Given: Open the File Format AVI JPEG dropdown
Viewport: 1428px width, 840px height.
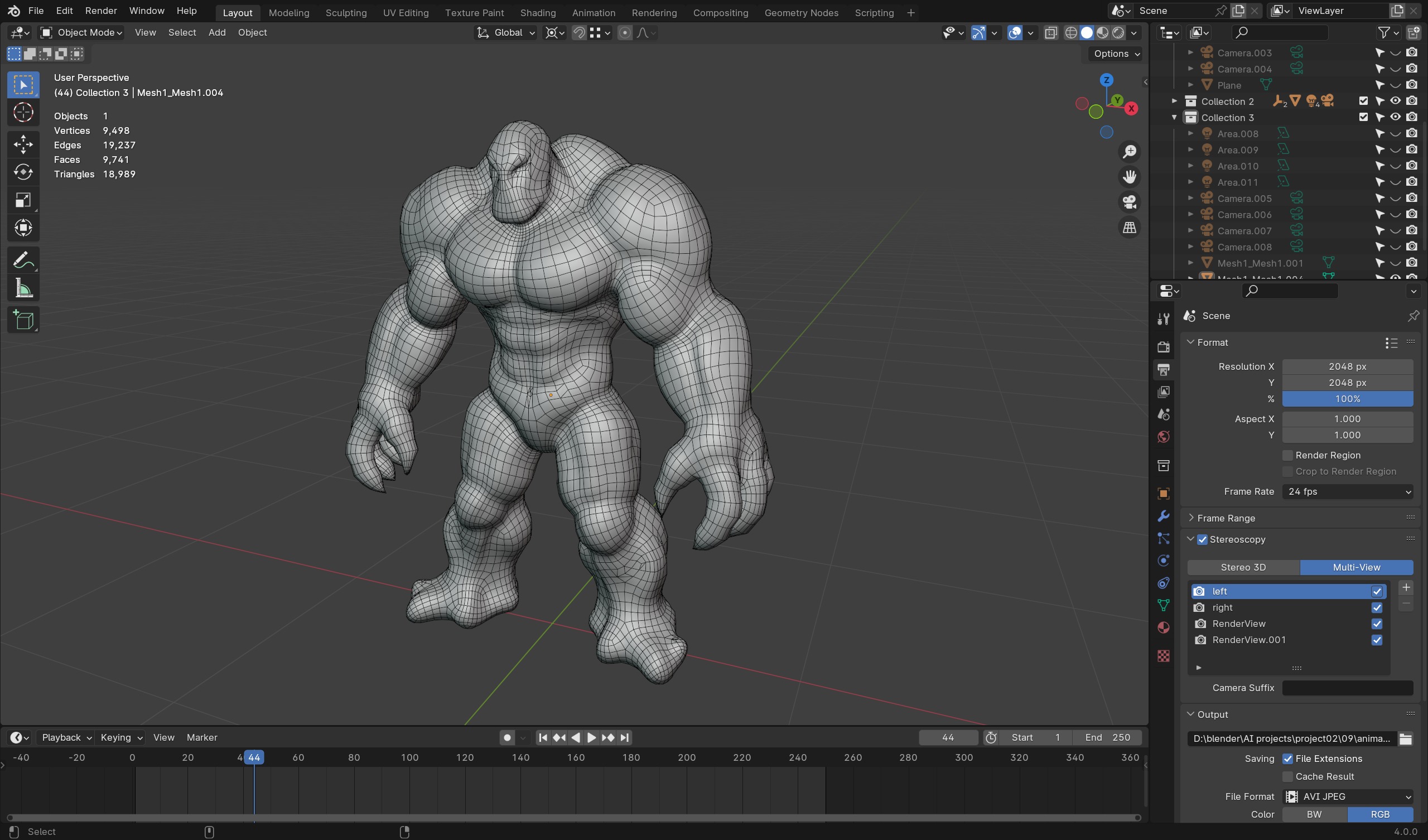Looking at the screenshot, I should (1348, 797).
